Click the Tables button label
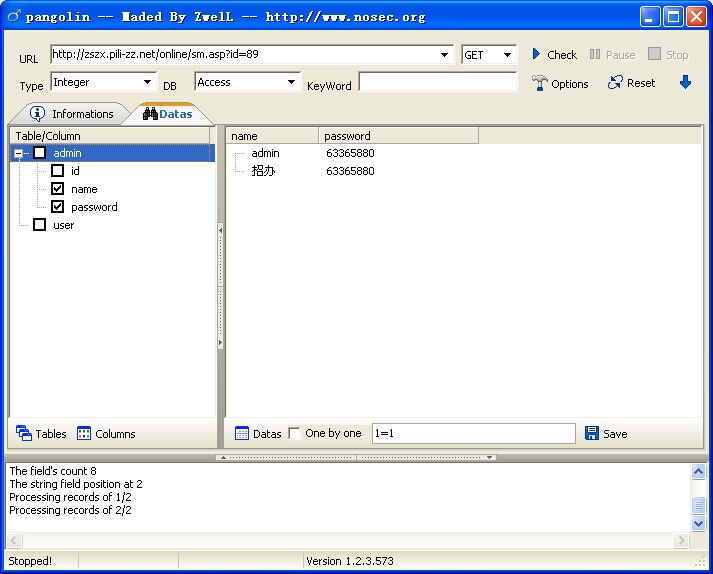 (51, 434)
